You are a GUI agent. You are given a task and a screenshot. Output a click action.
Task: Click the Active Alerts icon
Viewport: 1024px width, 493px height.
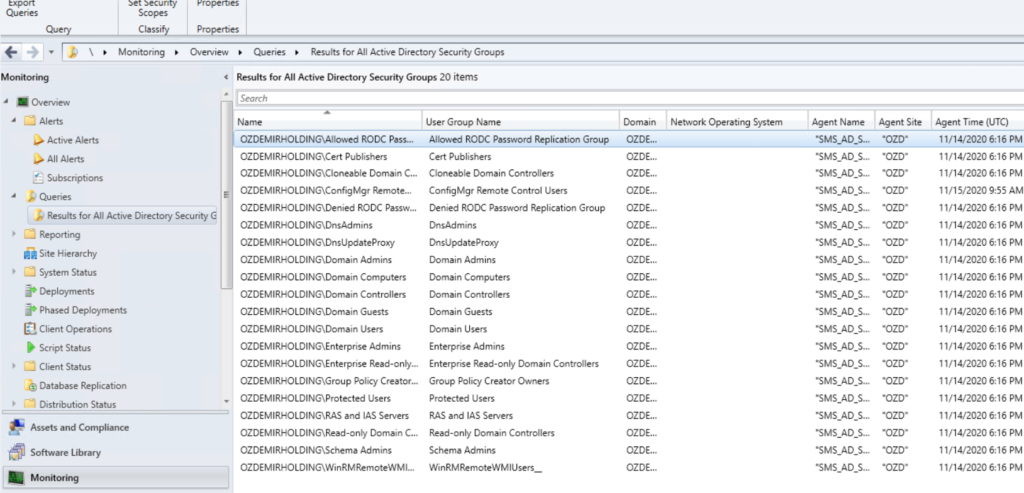tap(39, 140)
